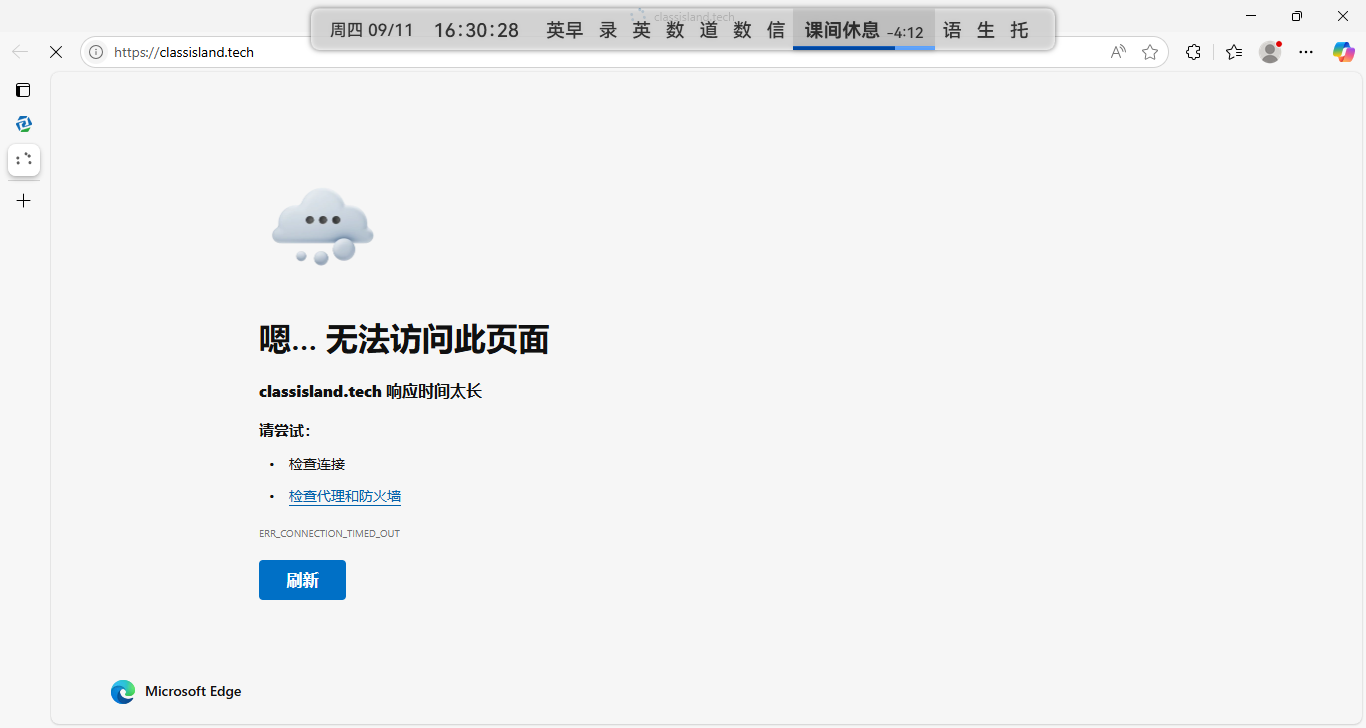The height and width of the screenshot is (728, 1366).
Task: Click the highlighted 课间休息 break item
Action: click(842, 30)
